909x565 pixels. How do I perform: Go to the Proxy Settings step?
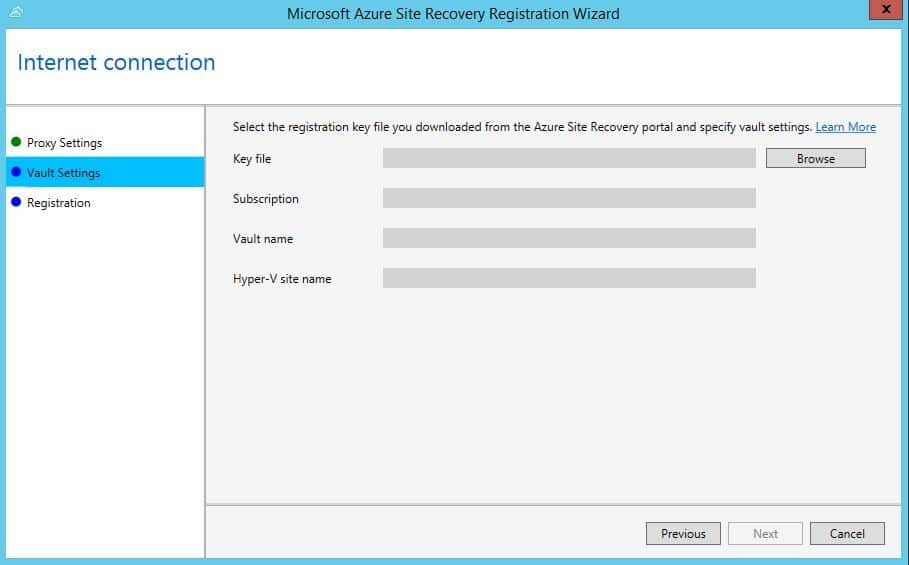point(64,143)
